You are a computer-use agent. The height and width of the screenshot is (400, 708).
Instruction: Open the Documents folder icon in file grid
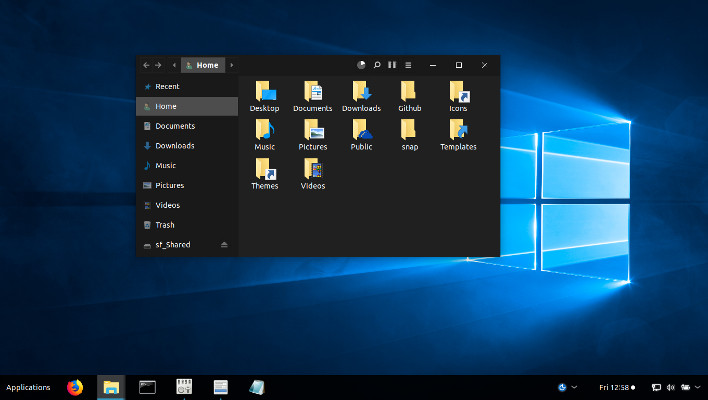pyautogui.click(x=312, y=96)
